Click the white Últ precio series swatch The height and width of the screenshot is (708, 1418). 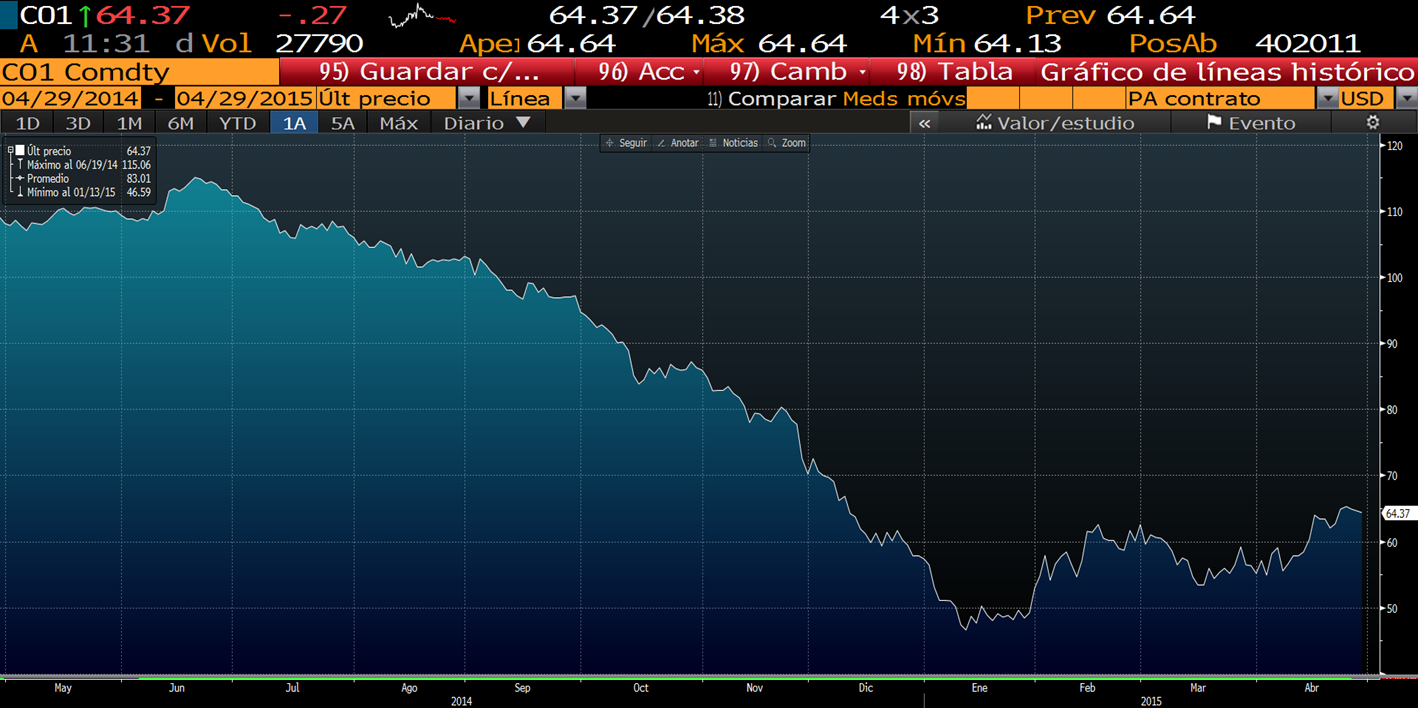pyautogui.click(x=20, y=150)
